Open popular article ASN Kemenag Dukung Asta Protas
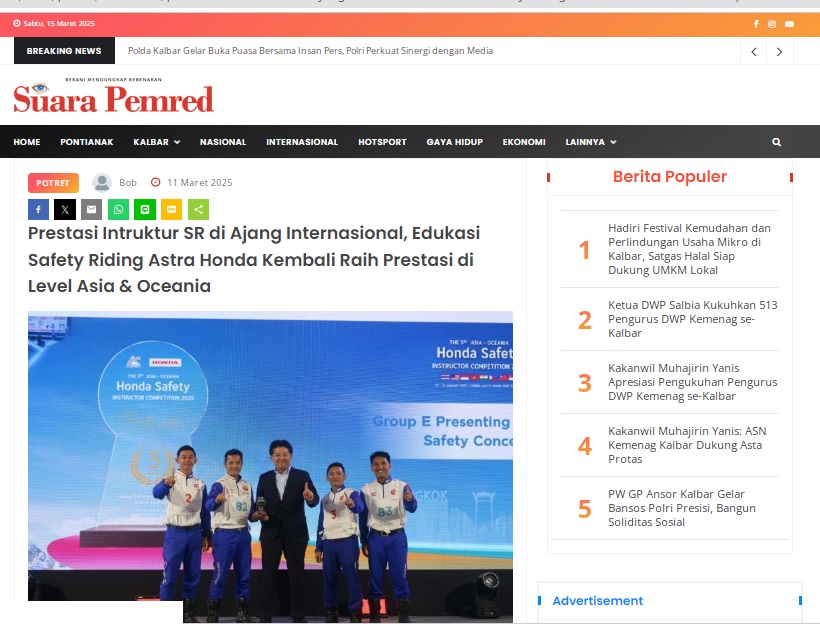Viewport: 820px width, 629px height. click(687, 445)
